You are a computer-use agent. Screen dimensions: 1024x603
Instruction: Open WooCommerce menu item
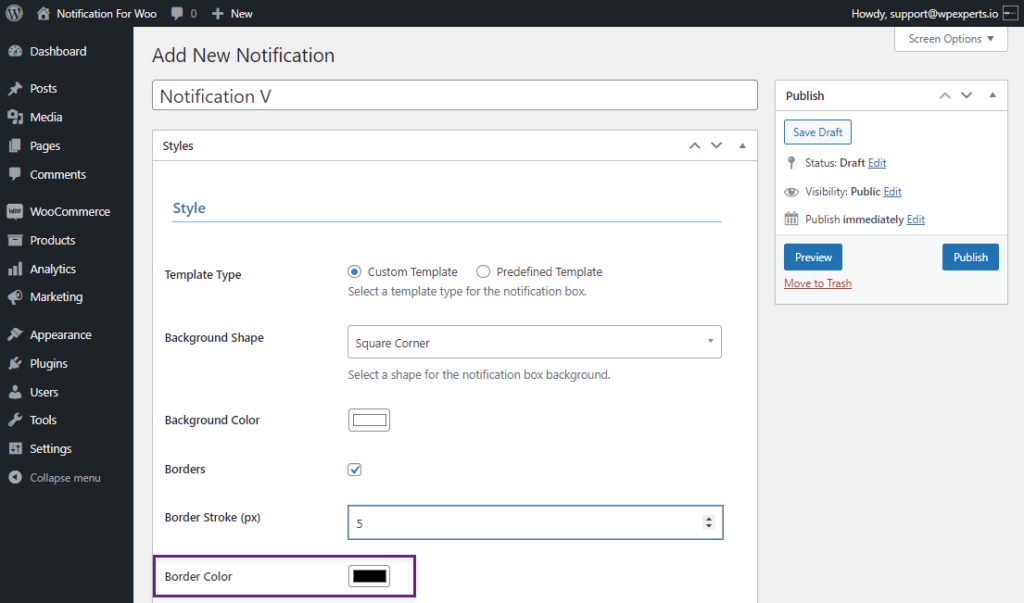[x=70, y=211]
